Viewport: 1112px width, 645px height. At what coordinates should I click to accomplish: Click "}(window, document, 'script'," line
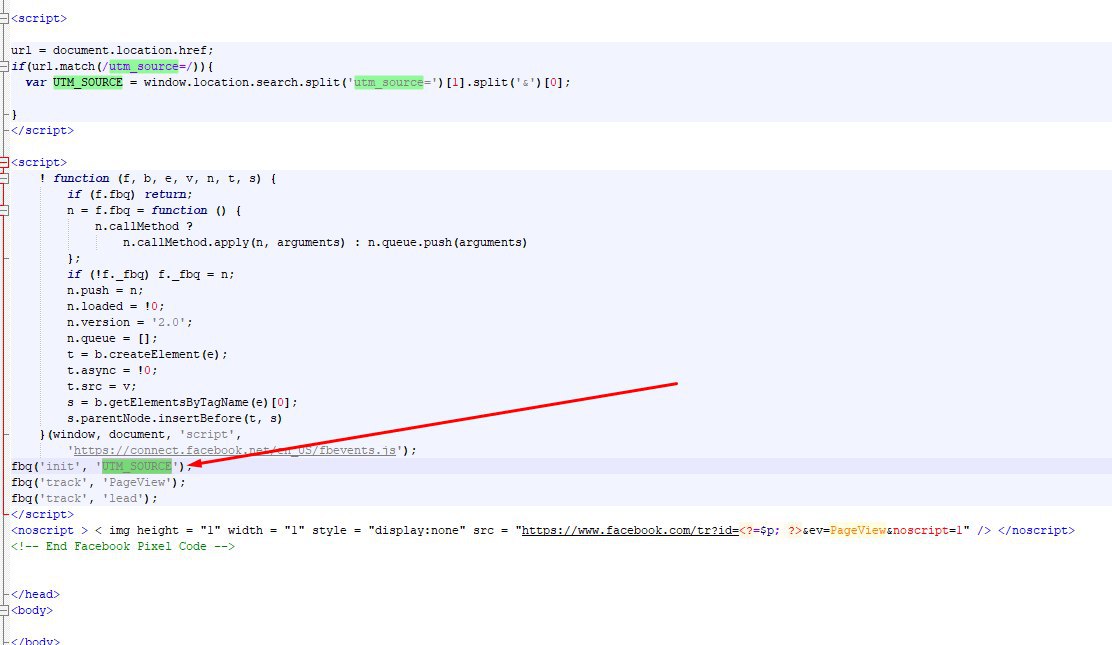(140, 434)
